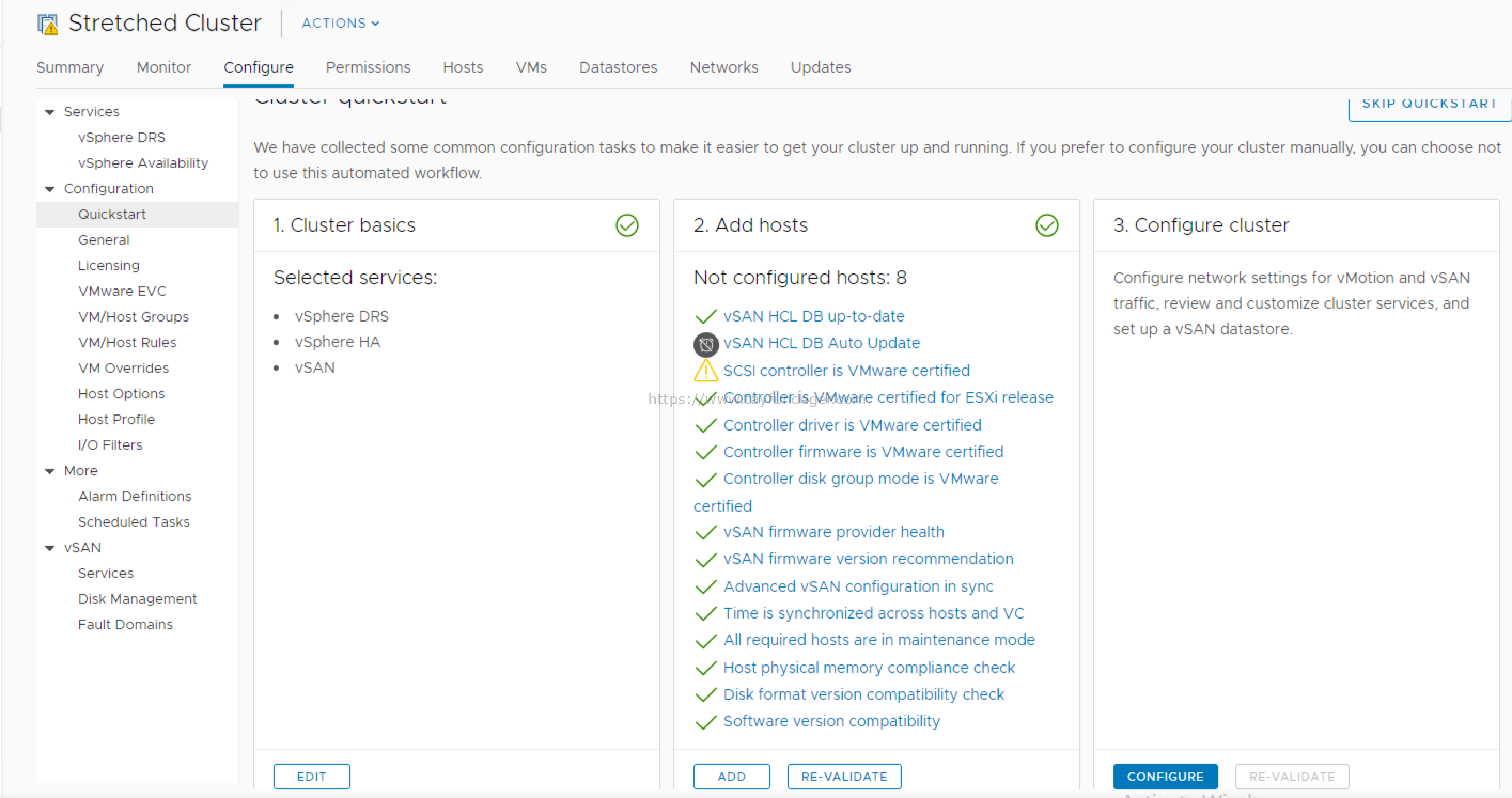Select Licensing in the sidebar
This screenshot has width=1512, height=798.
pyautogui.click(x=108, y=266)
